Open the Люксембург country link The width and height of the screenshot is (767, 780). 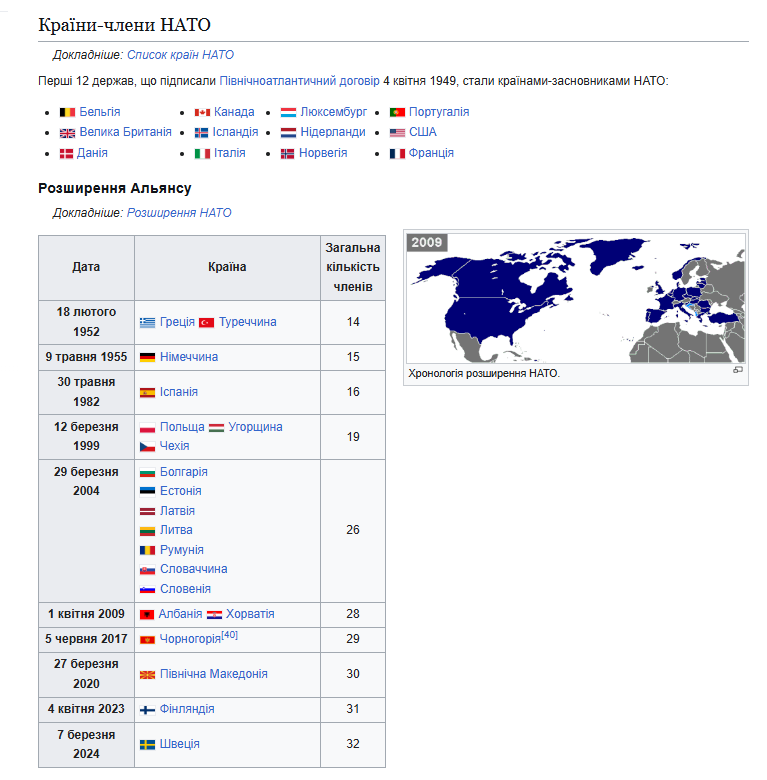(x=333, y=112)
